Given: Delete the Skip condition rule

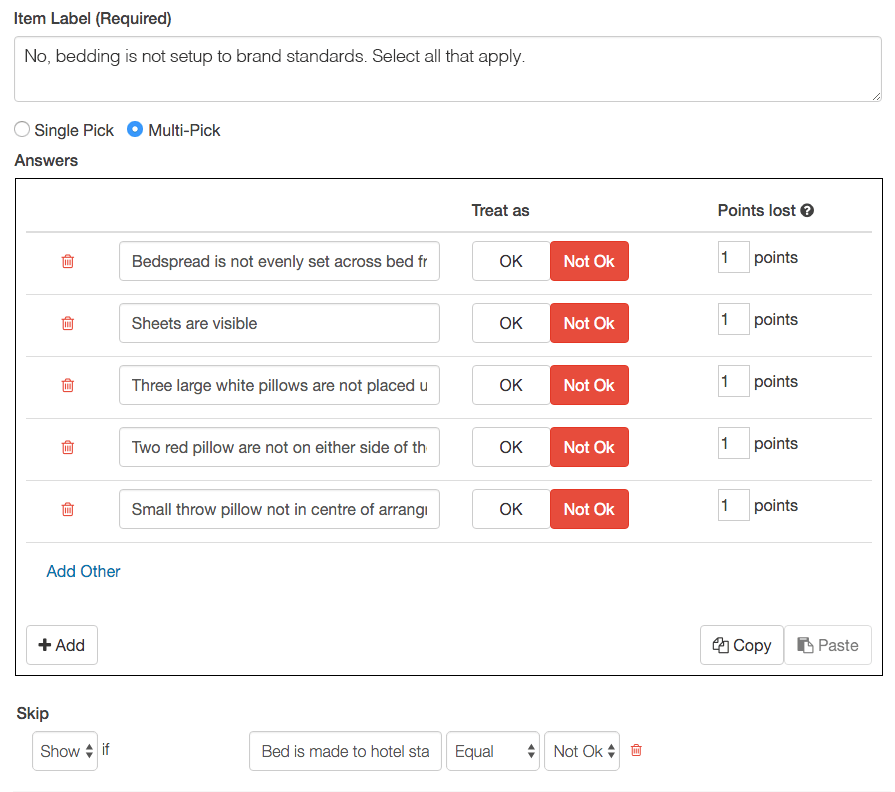Looking at the screenshot, I should [x=636, y=750].
